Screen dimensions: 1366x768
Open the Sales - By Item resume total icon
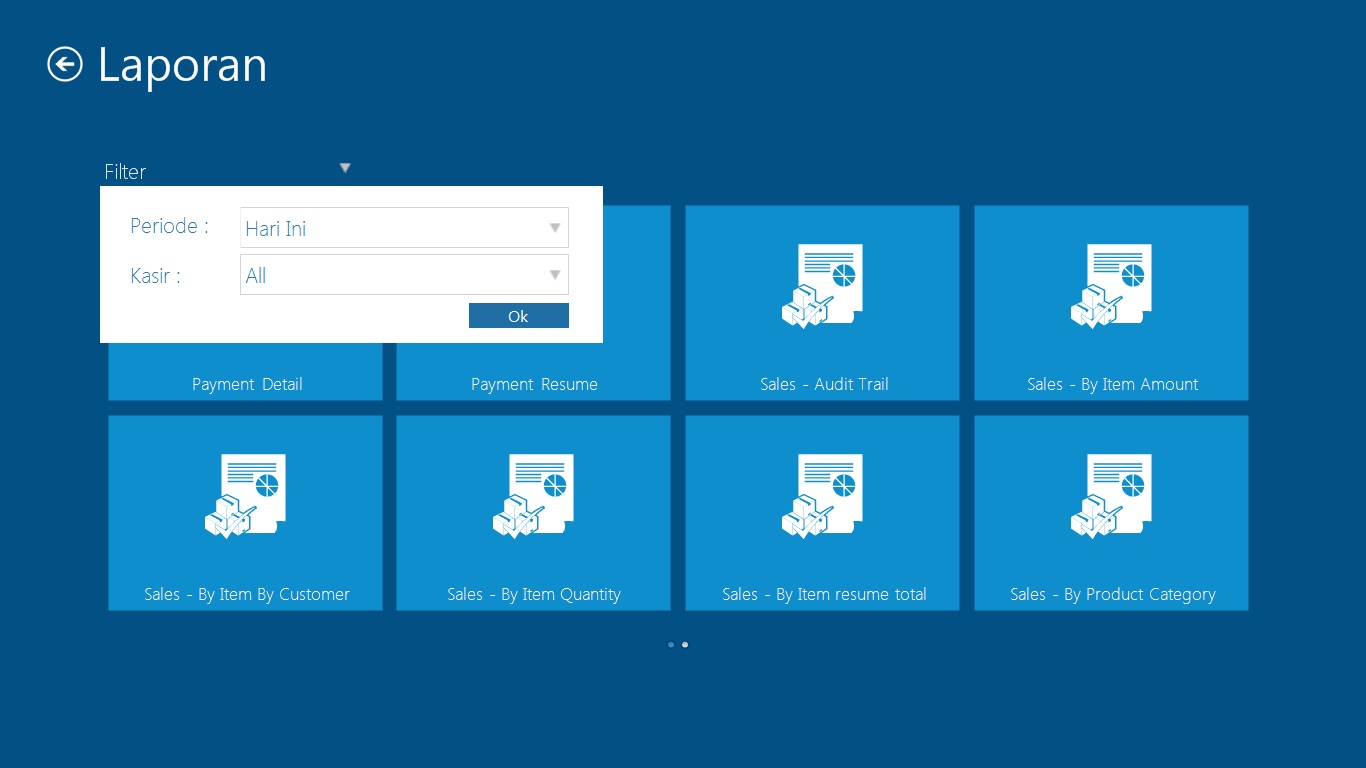click(x=821, y=496)
